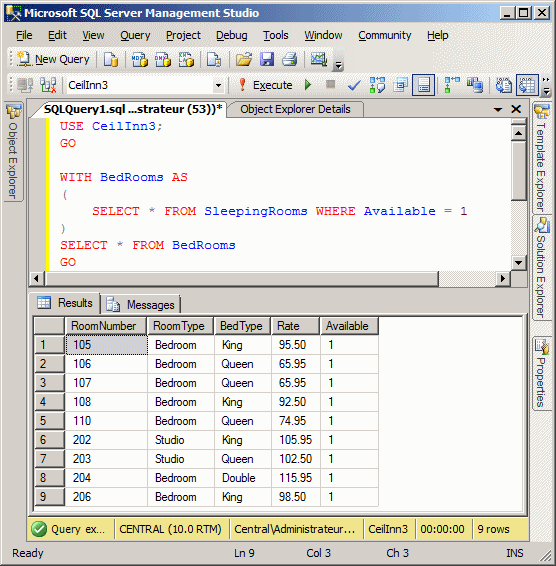The width and height of the screenshot is (556, 566).
Task: Select the Double BedType cell
Action: click(x=242, y=478)
